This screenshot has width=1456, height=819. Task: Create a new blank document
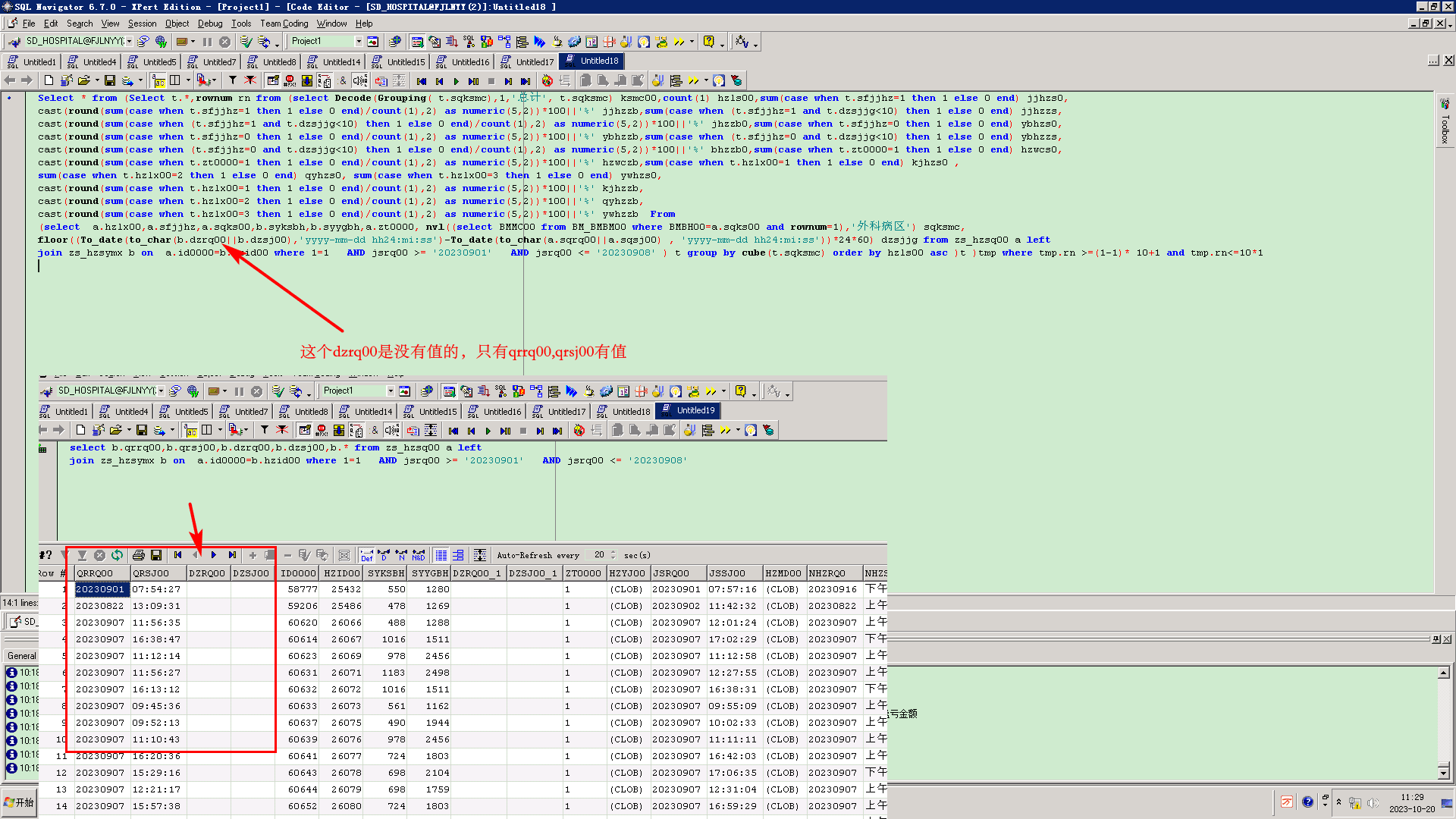click(49, 81)
